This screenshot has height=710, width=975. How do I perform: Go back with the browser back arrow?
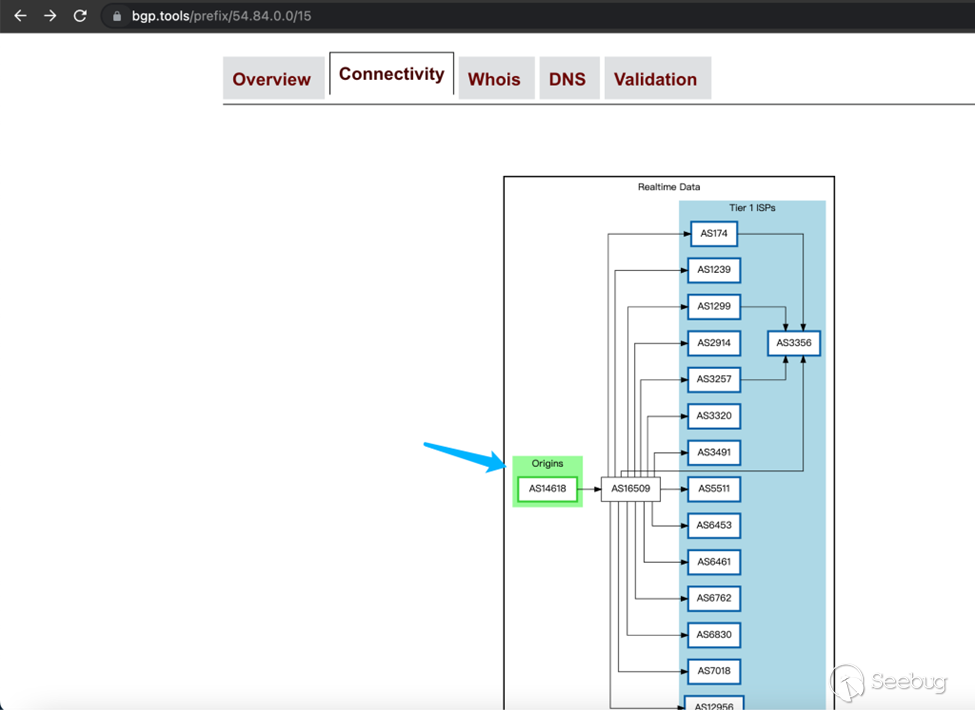20,16
